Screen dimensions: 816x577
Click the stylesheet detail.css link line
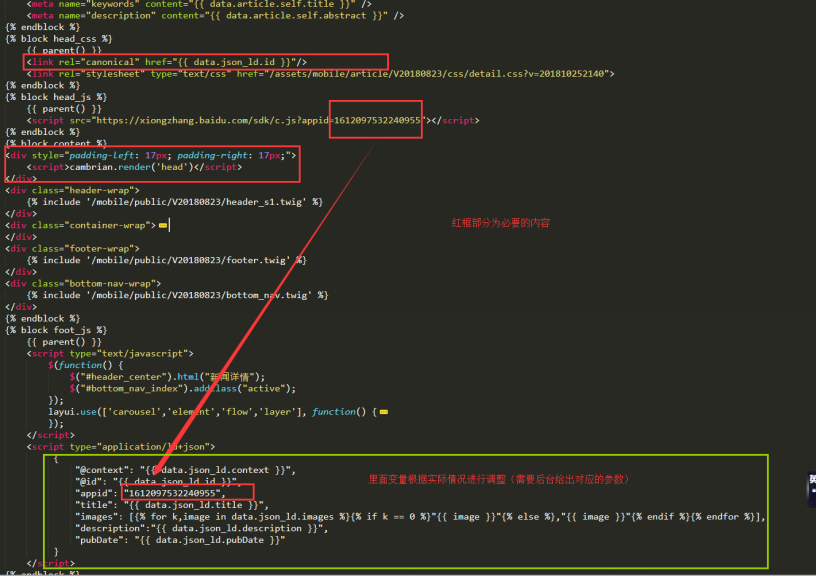[x=321, y=74]
